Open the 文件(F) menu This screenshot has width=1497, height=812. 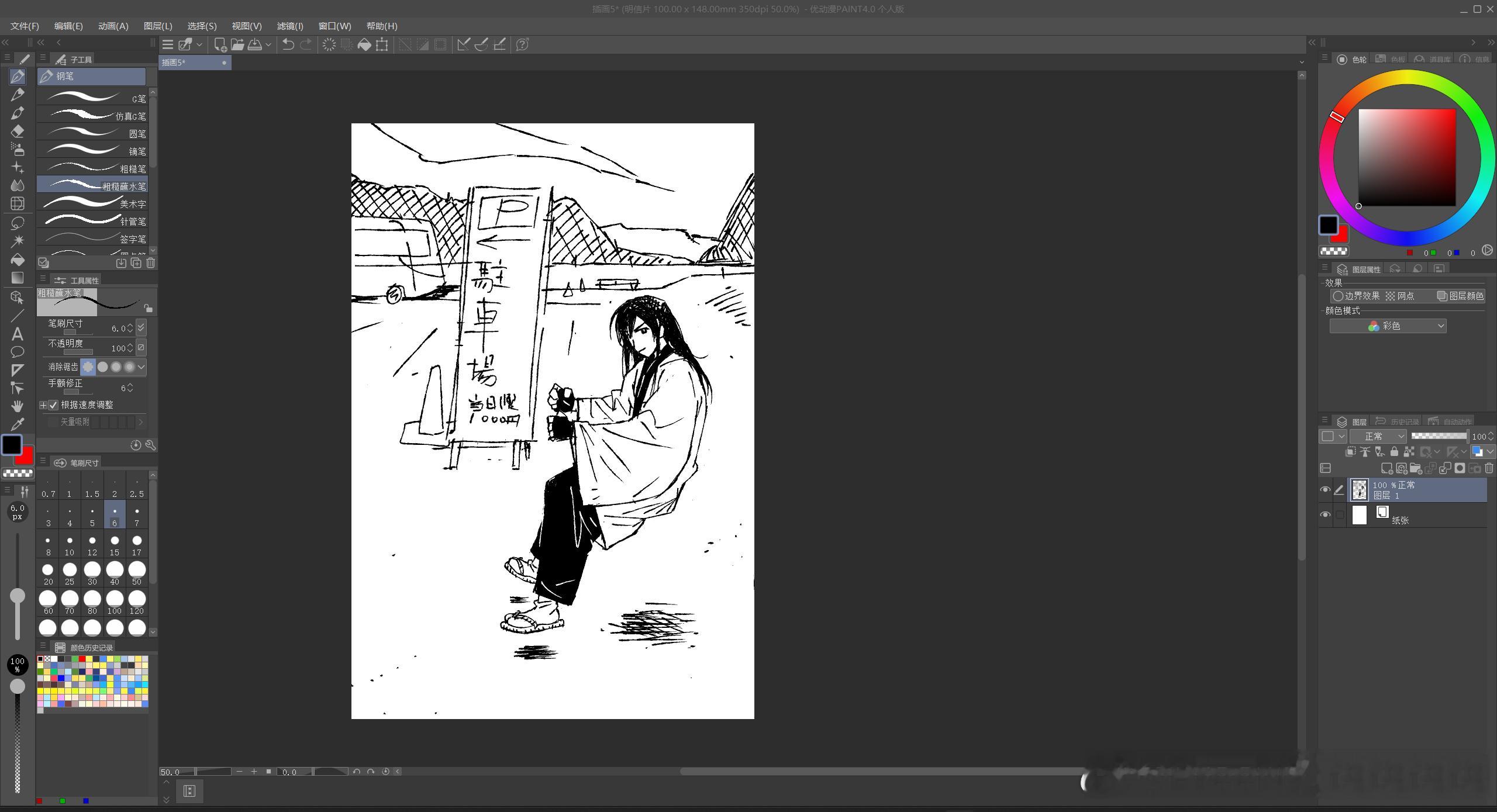[x=25, y=26]
